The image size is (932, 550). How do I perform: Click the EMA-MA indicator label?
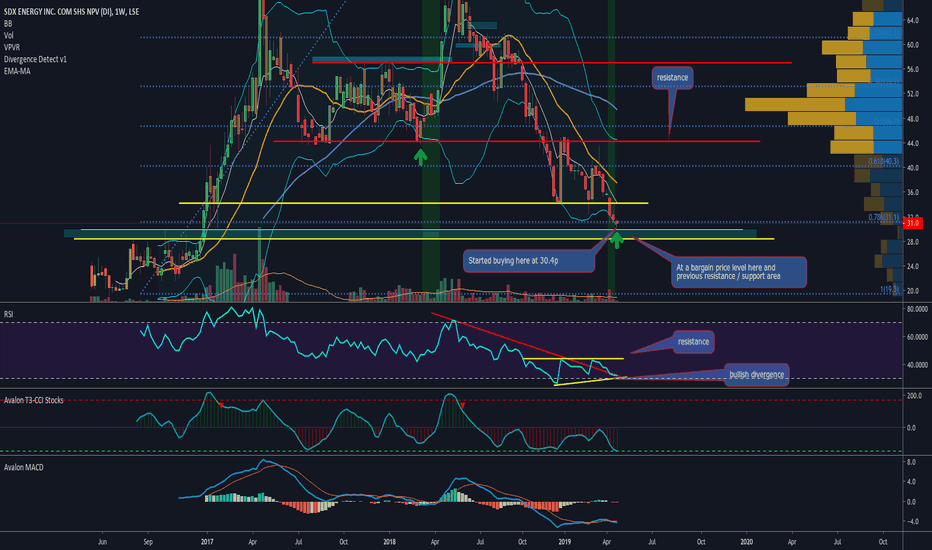(x=17, y=71)
